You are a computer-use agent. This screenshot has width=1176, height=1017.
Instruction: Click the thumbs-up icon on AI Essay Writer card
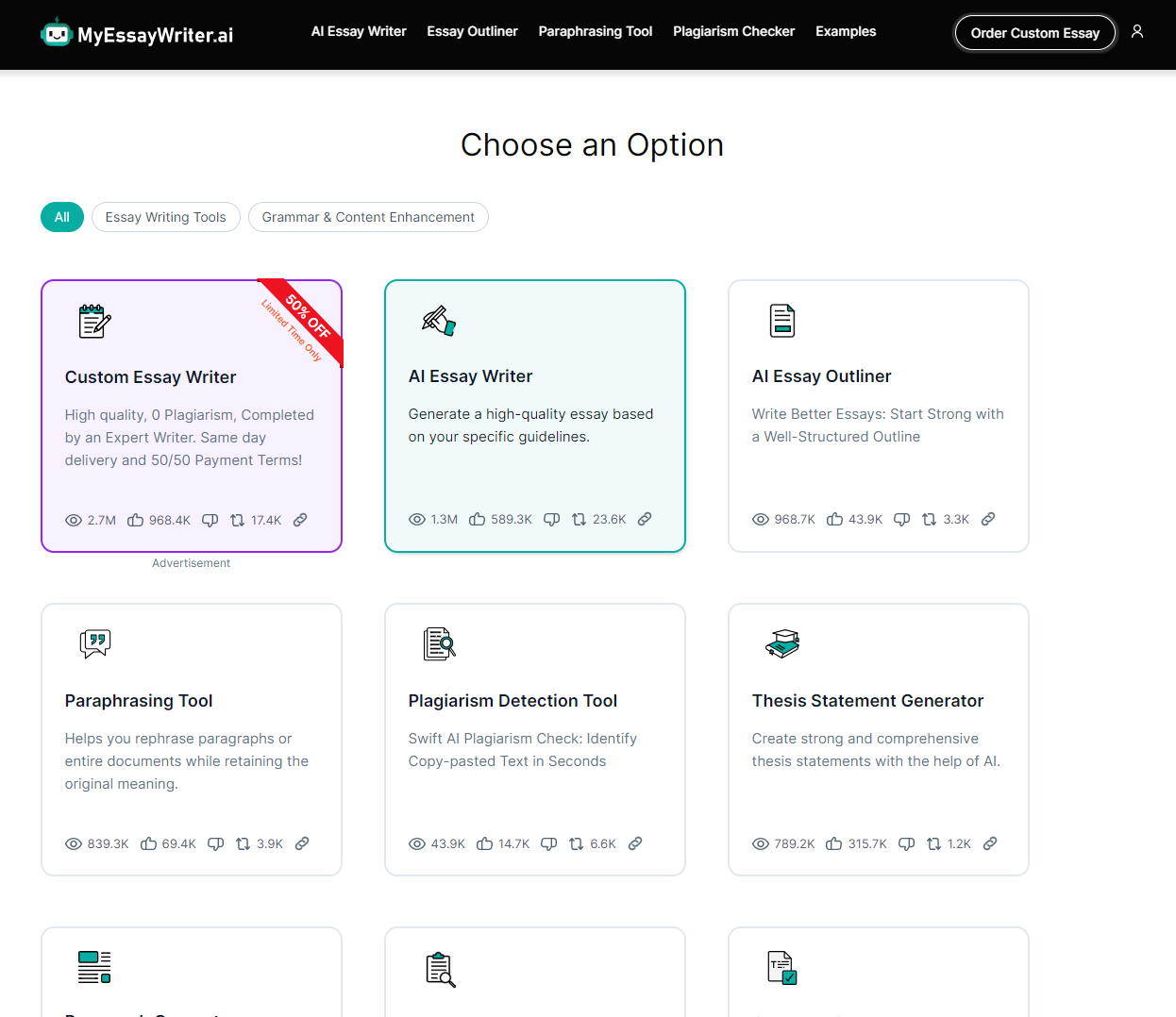tap(478, 520)
